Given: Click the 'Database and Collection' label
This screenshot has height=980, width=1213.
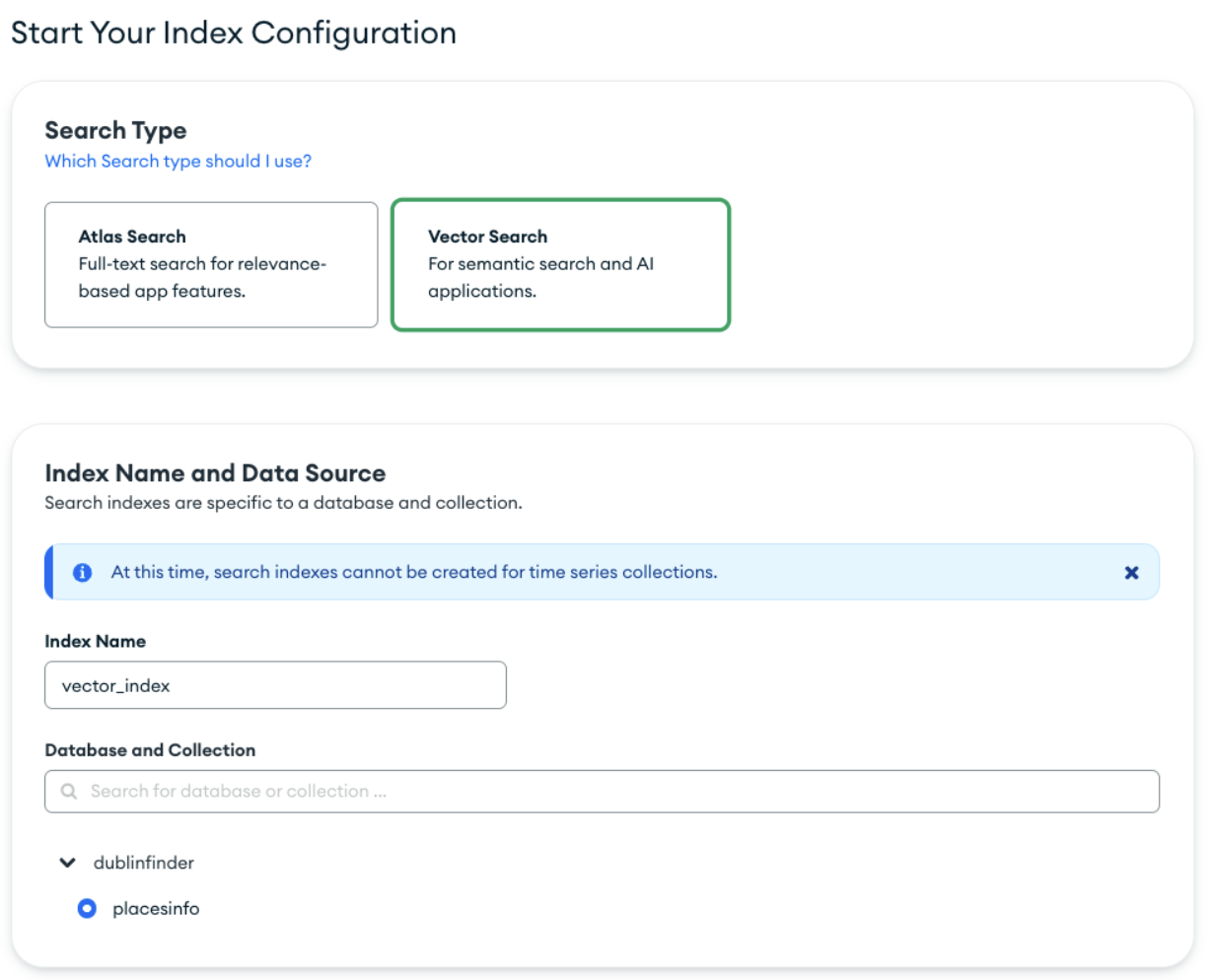Looking at the screenshot, I should click(x=150, y=750).
